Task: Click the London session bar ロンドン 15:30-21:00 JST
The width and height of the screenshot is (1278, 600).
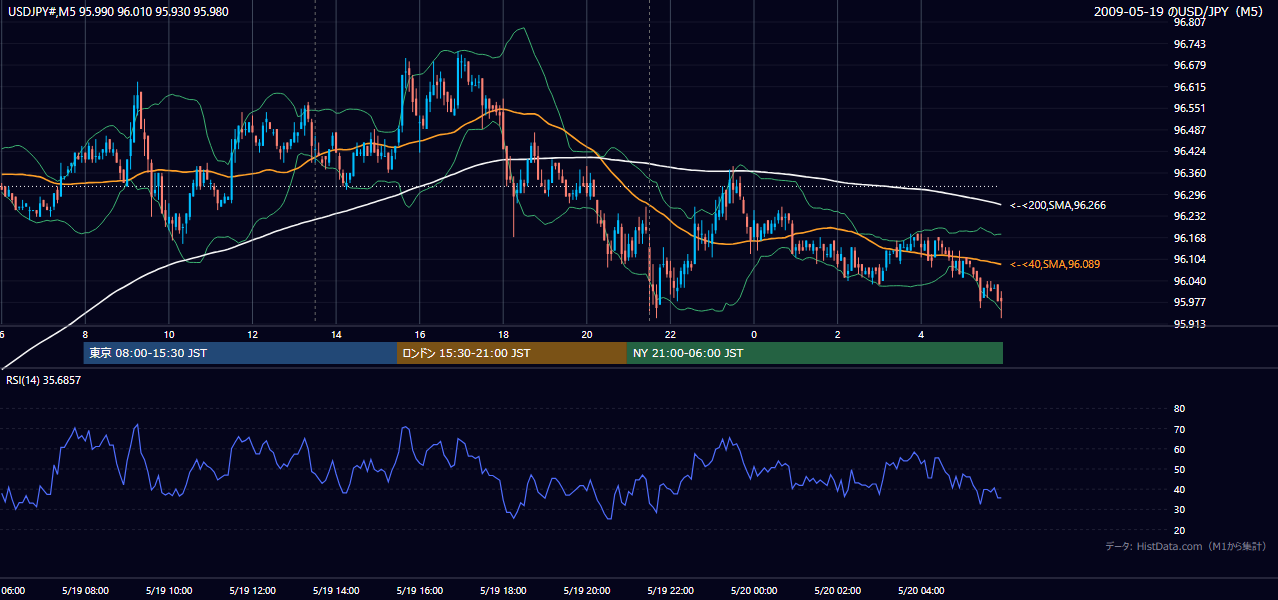Action: [x=512, y=353]
